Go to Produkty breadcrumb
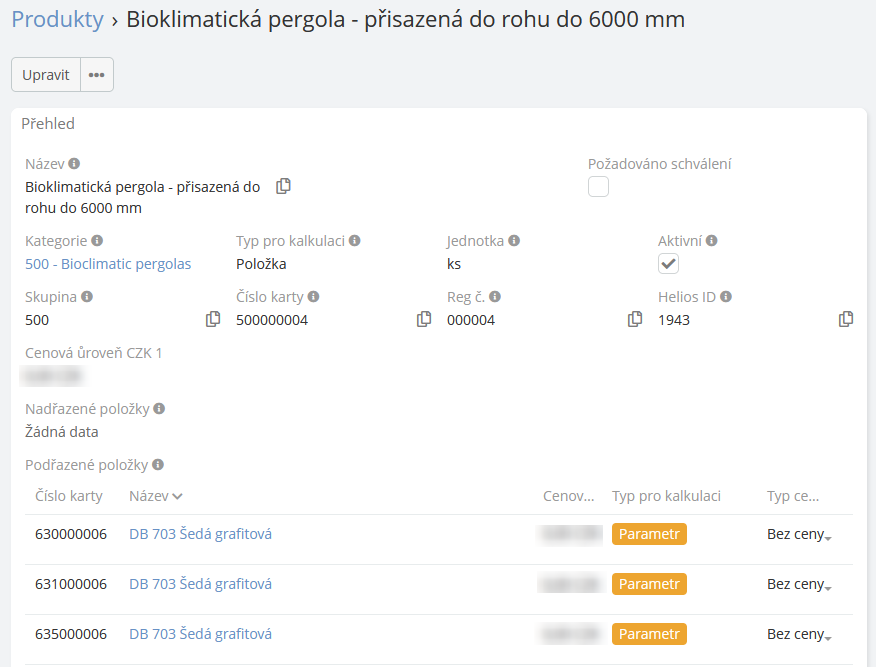 [57, 19]
